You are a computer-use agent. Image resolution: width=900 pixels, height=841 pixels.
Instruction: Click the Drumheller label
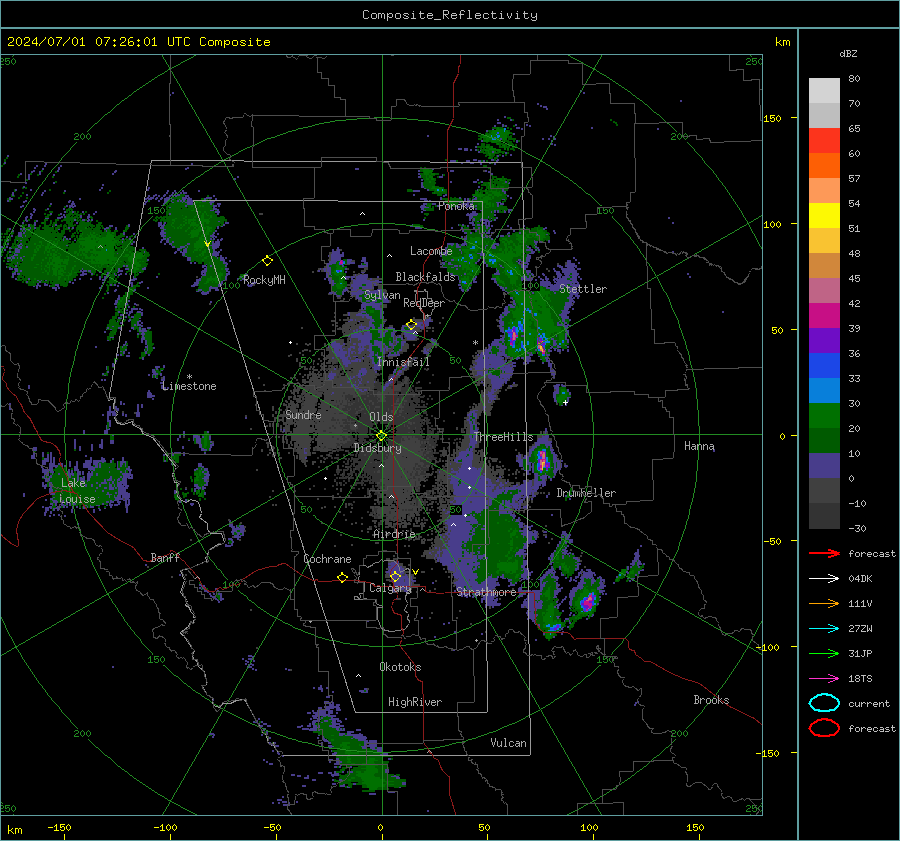pos(586,493)
